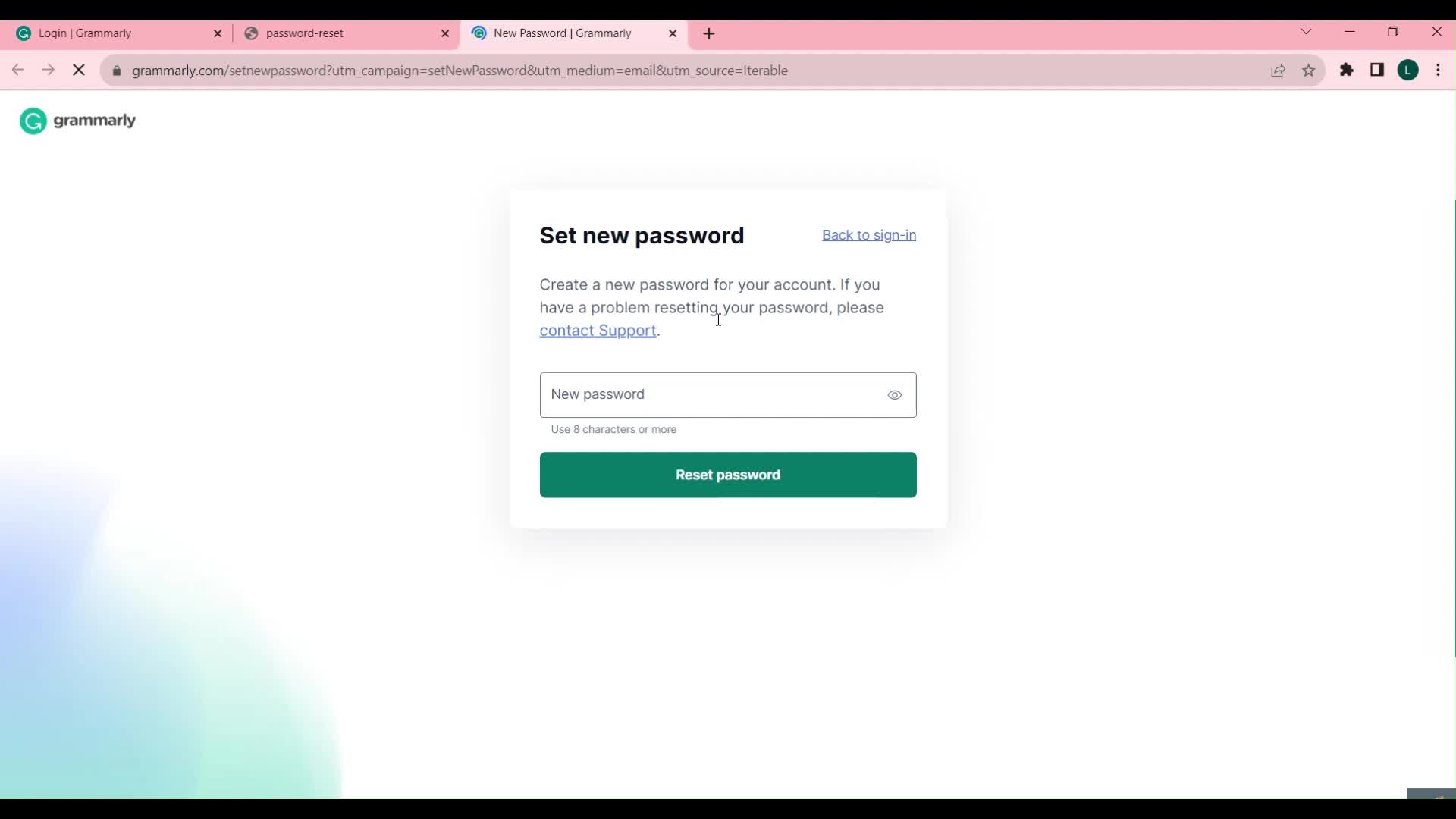Viewport: 1456px width, 819px height.
Task: Click the contact Support link
Action: (x=597, y=330)
